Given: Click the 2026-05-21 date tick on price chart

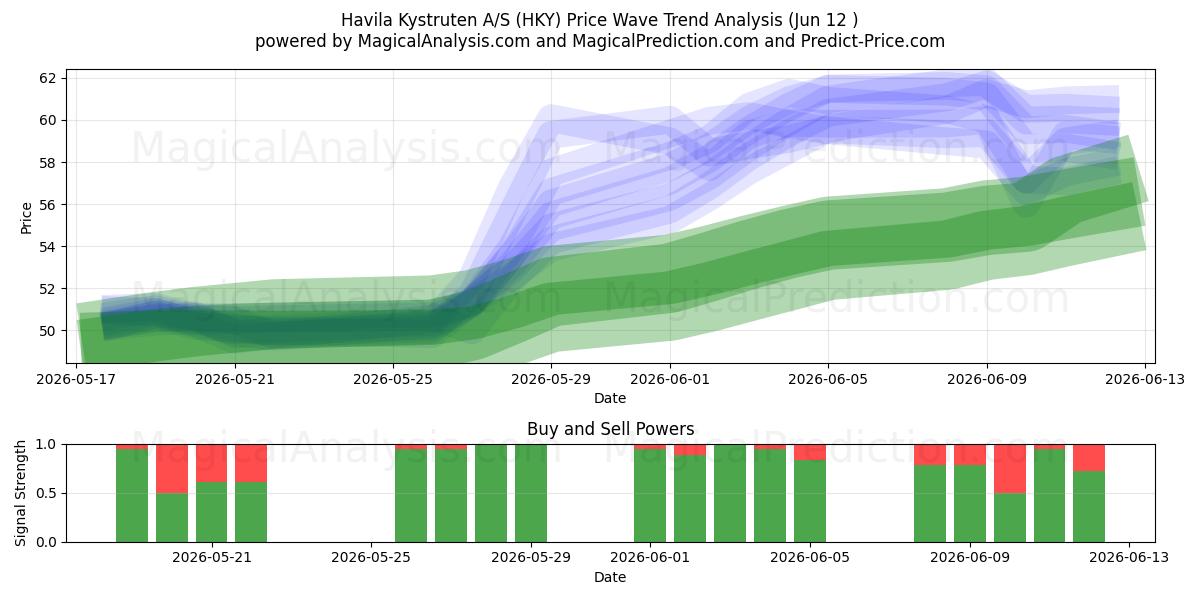Looking at the screenshot, I should coord(235,379).
